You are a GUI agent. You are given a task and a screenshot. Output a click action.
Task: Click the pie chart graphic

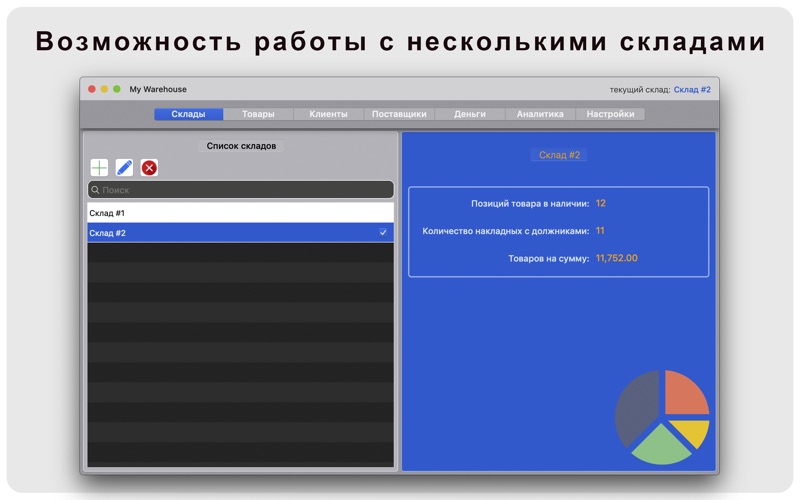[x=662, y=417]
